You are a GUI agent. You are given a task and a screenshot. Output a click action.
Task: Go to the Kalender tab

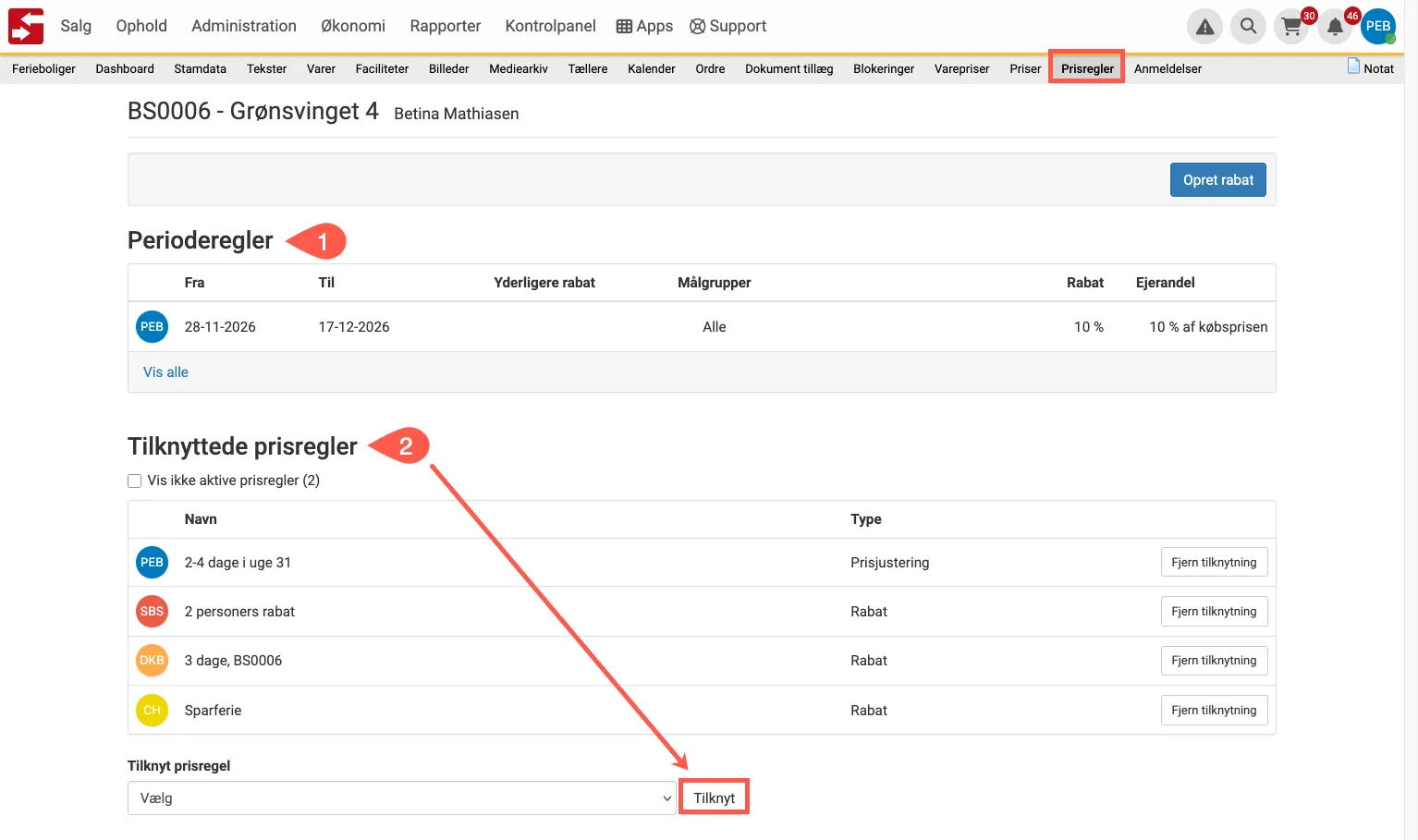(652, 68)
